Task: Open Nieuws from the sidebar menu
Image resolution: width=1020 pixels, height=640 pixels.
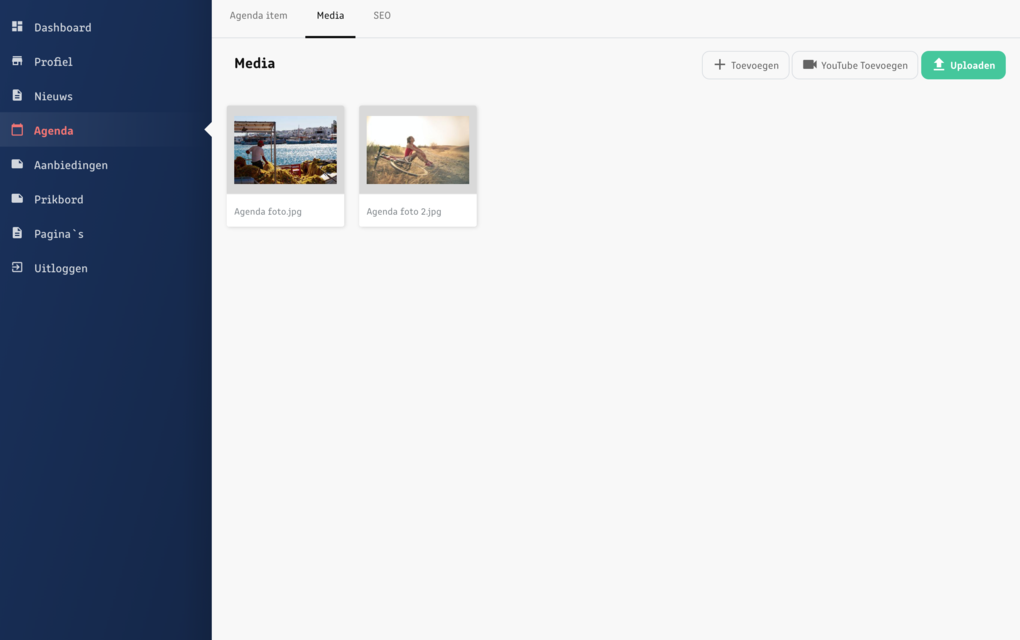Action: tap(53, 96)
